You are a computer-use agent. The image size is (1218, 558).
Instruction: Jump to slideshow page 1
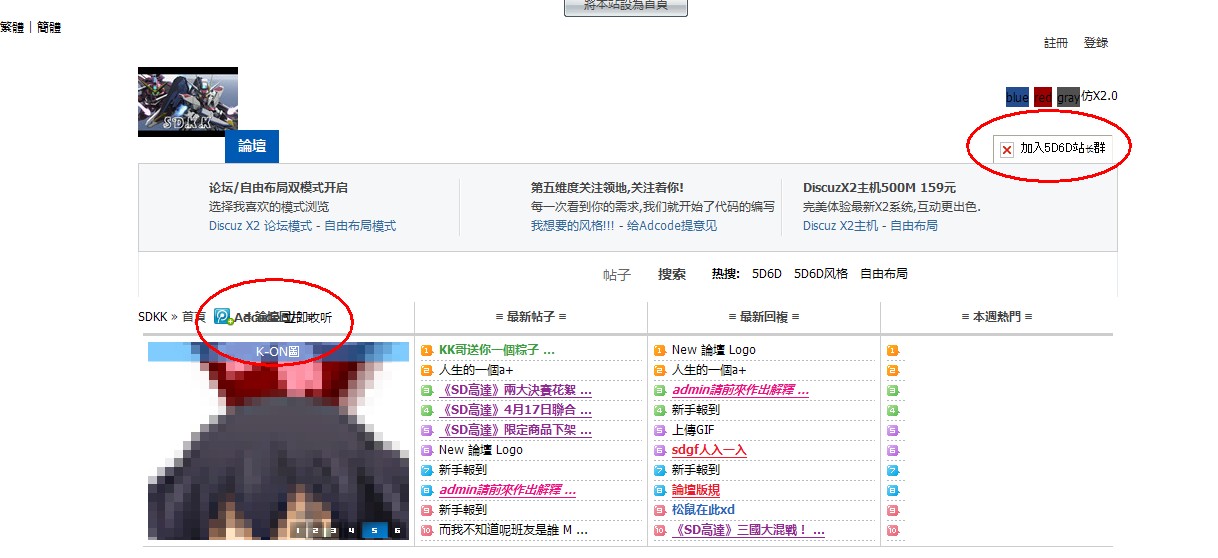pos(297,531)
